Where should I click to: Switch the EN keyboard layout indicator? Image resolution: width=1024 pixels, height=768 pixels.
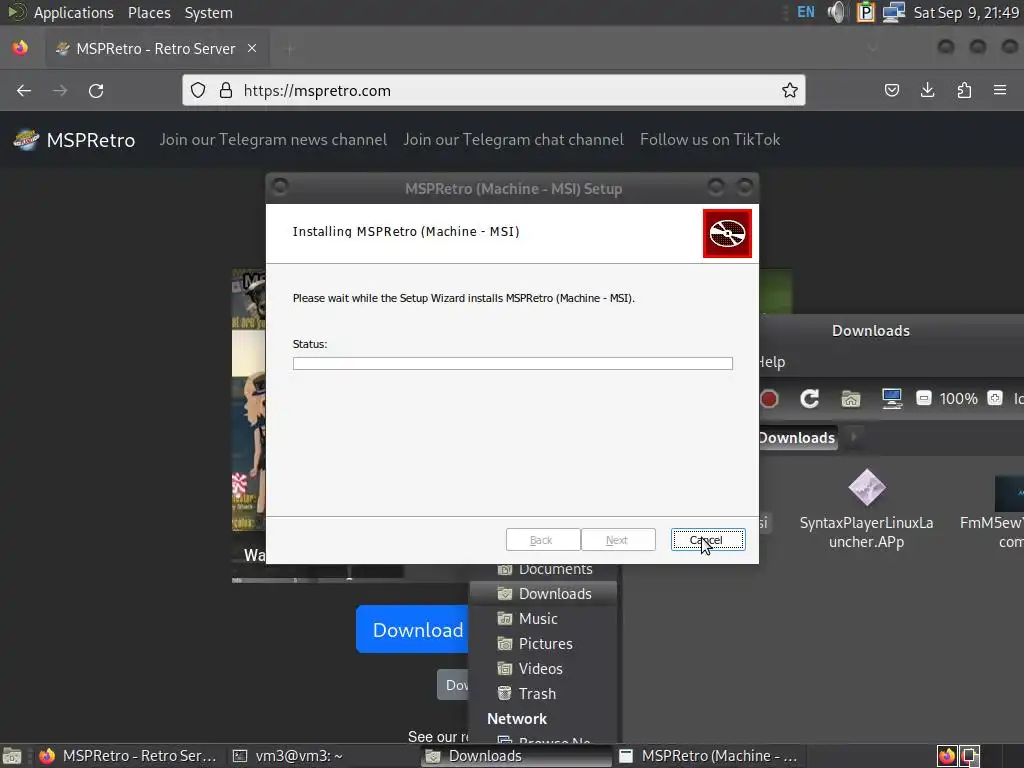click(806, 12)
